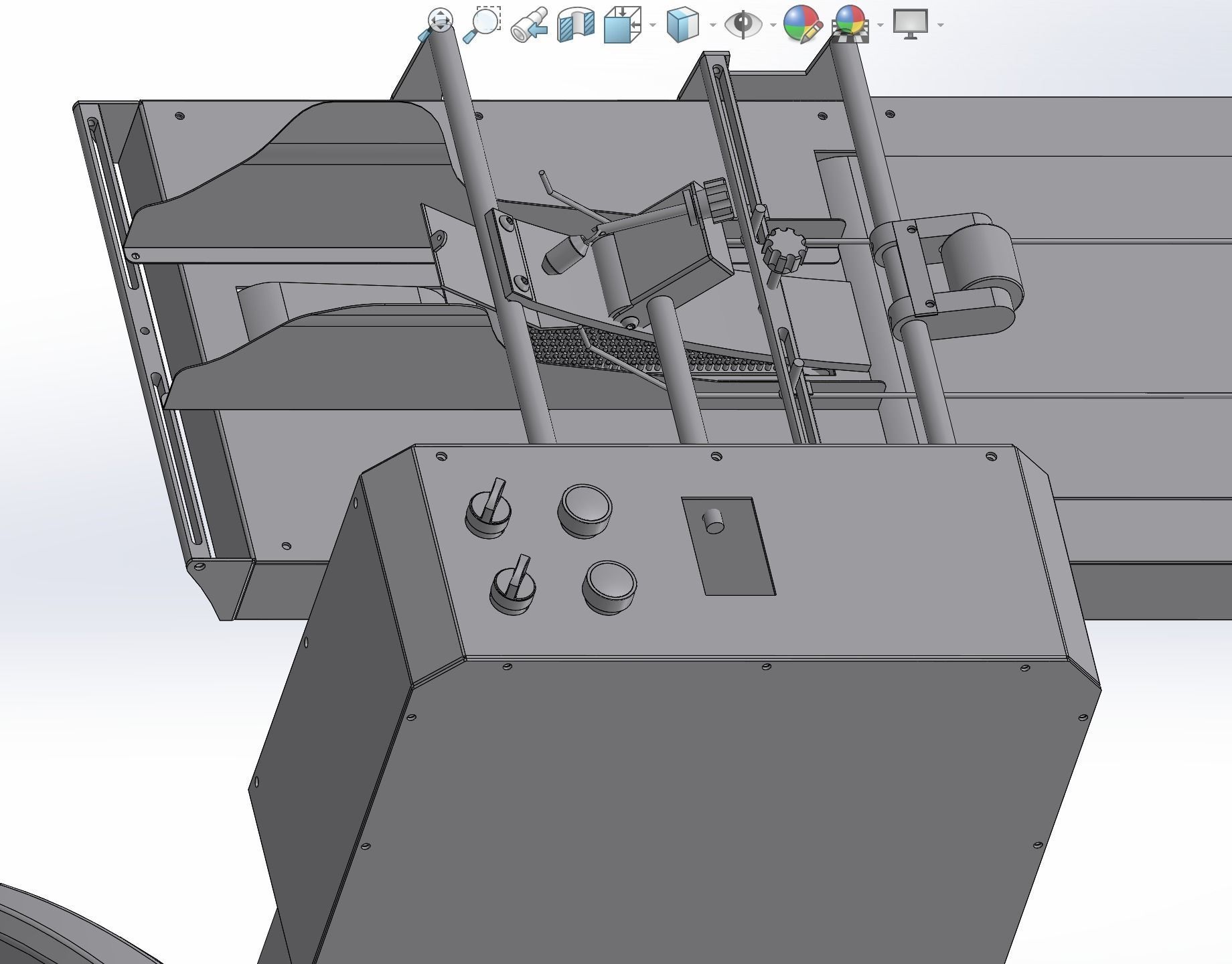Click the Apply Scene icon
Screen dimensions: 1232x964
[x=850, y=25]
